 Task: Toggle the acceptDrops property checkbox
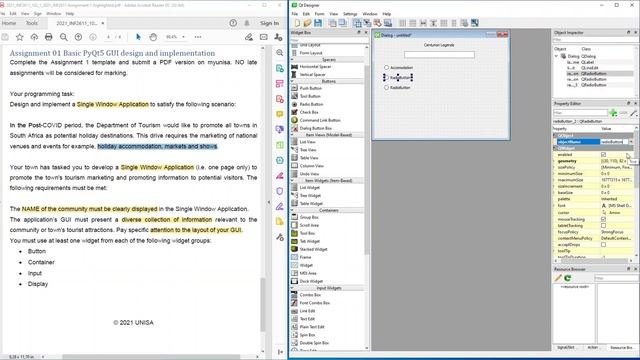(604, 244)
